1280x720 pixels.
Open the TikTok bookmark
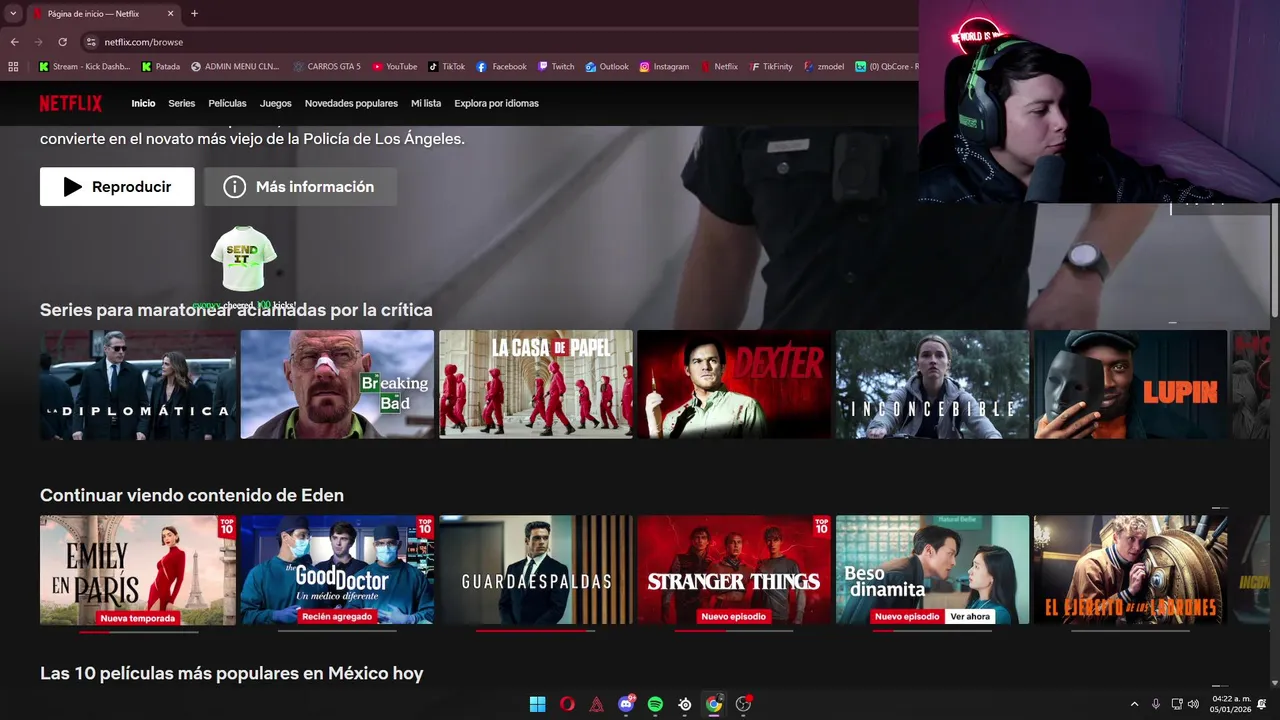click(x=447, y=67)
